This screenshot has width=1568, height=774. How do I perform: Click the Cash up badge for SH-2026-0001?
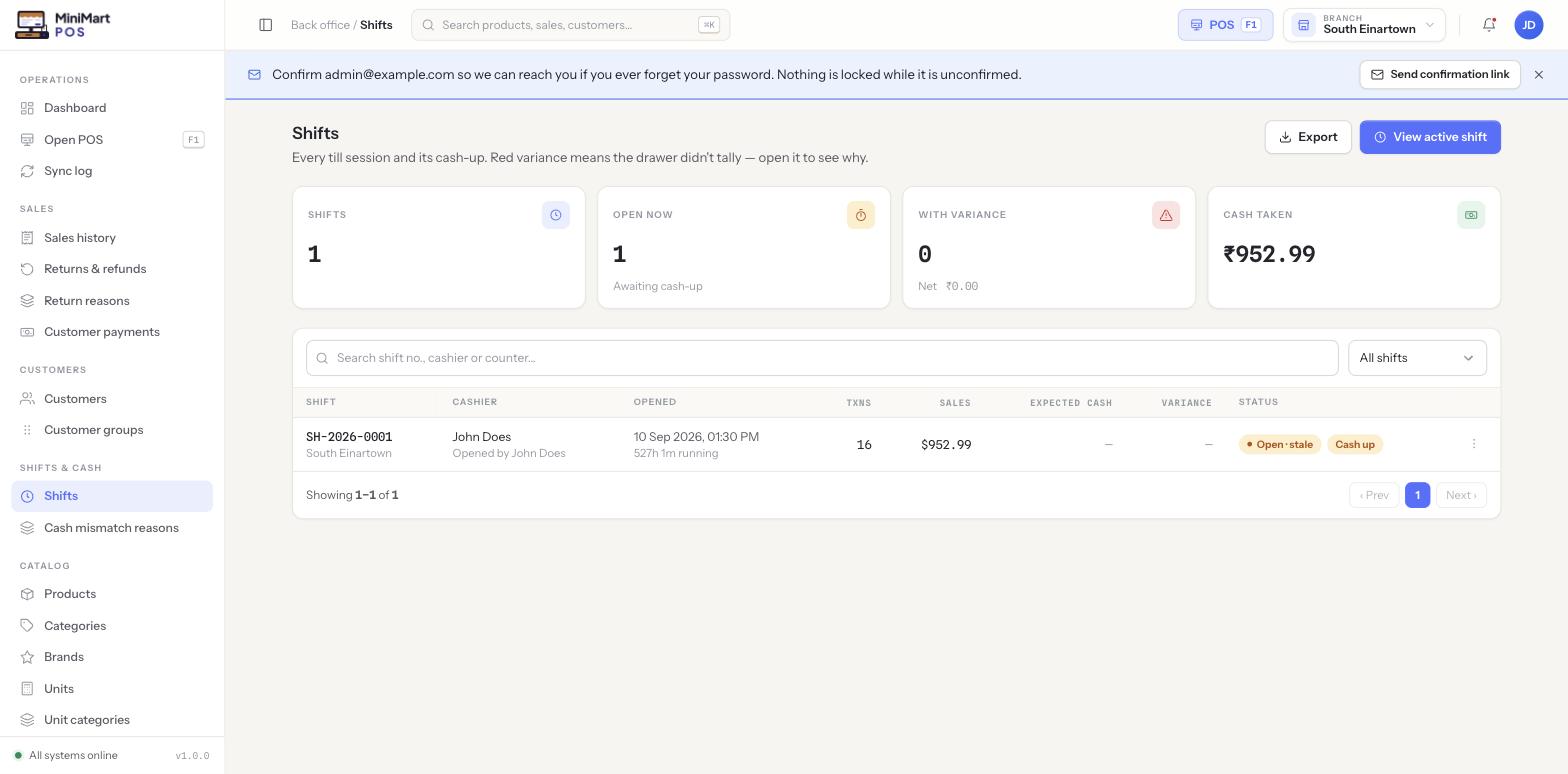coord(1355,445)
